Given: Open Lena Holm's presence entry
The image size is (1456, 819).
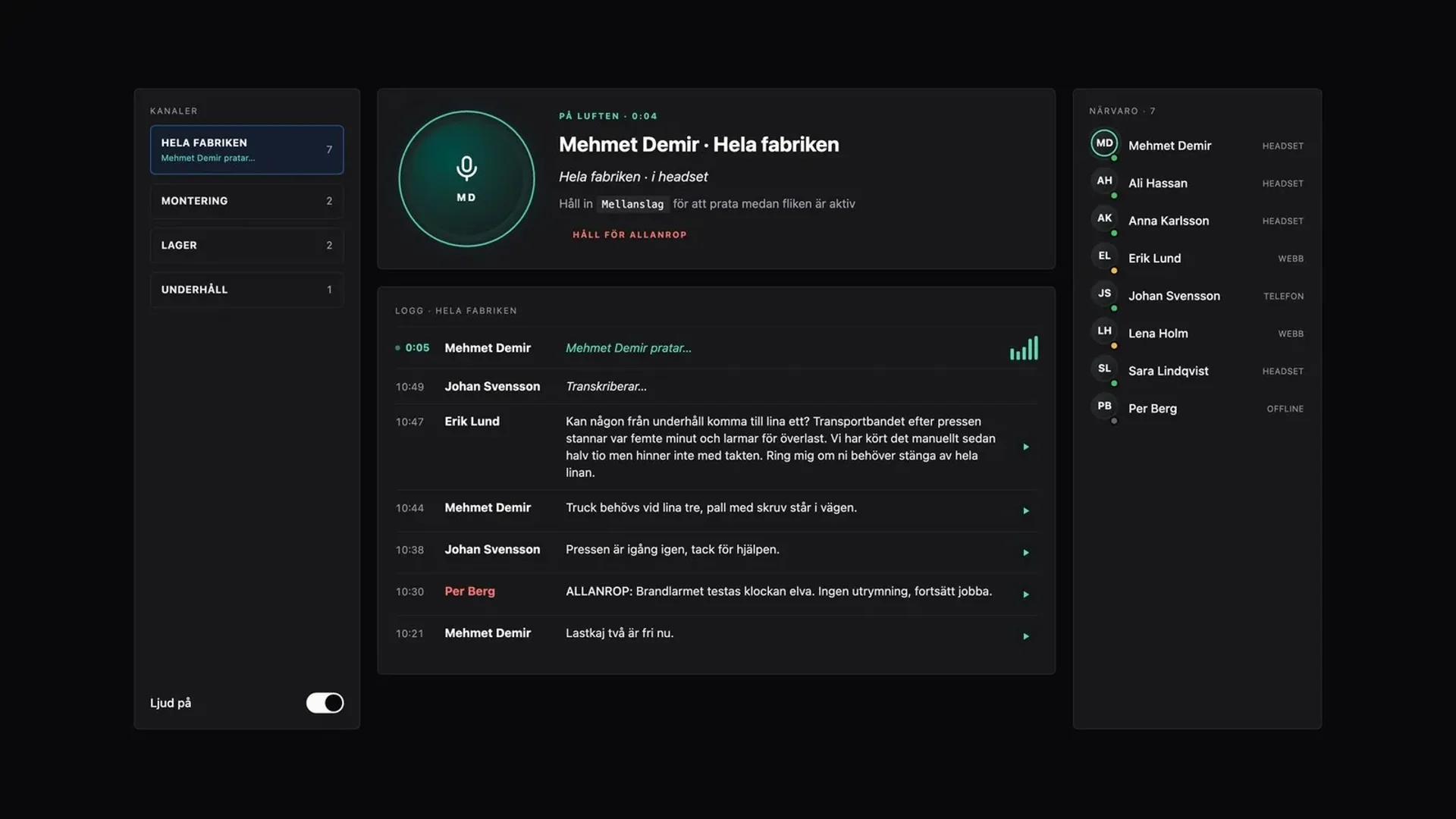Looking at the screenshot, I should [x=1197, y=333].
